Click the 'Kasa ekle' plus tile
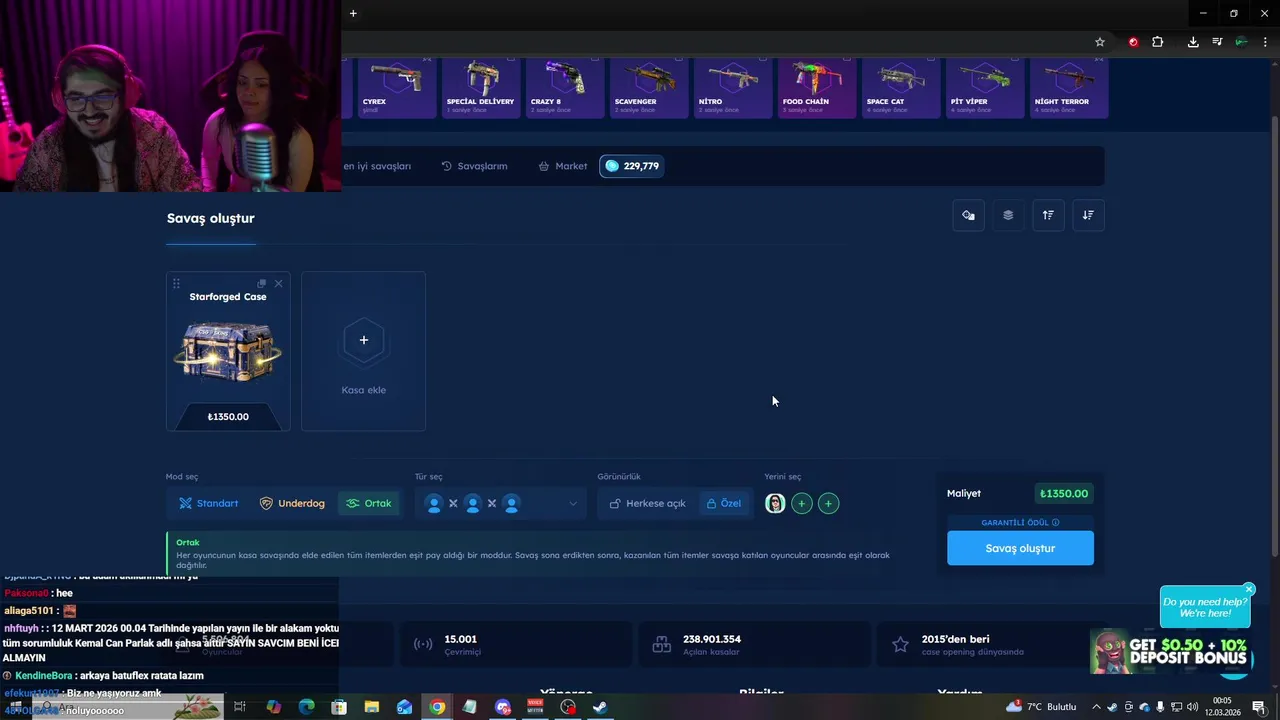This screenshot has height=720, width=1280. [x=363, y=351]
